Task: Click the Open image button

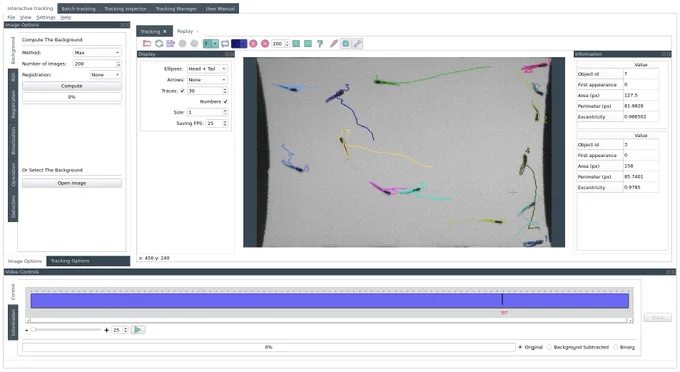Action: [x=72, y=183]
